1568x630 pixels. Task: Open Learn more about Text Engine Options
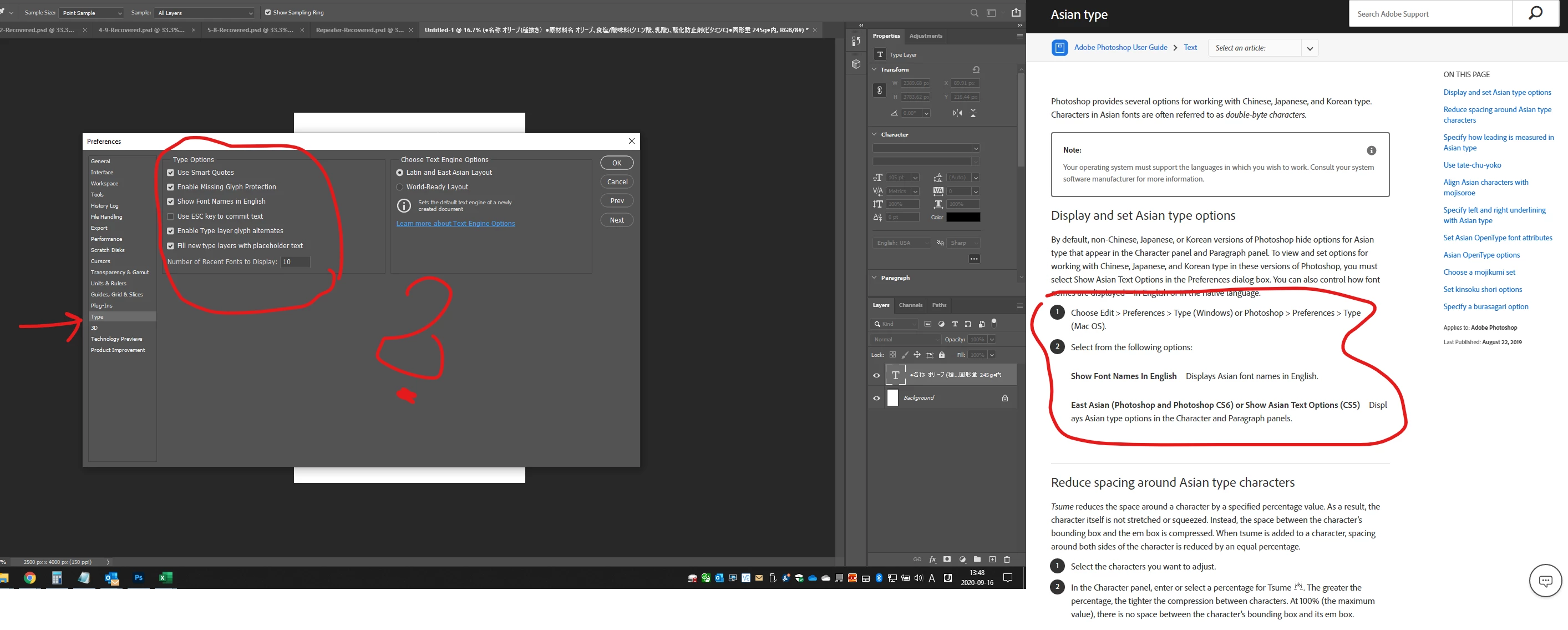coord(455,224)
